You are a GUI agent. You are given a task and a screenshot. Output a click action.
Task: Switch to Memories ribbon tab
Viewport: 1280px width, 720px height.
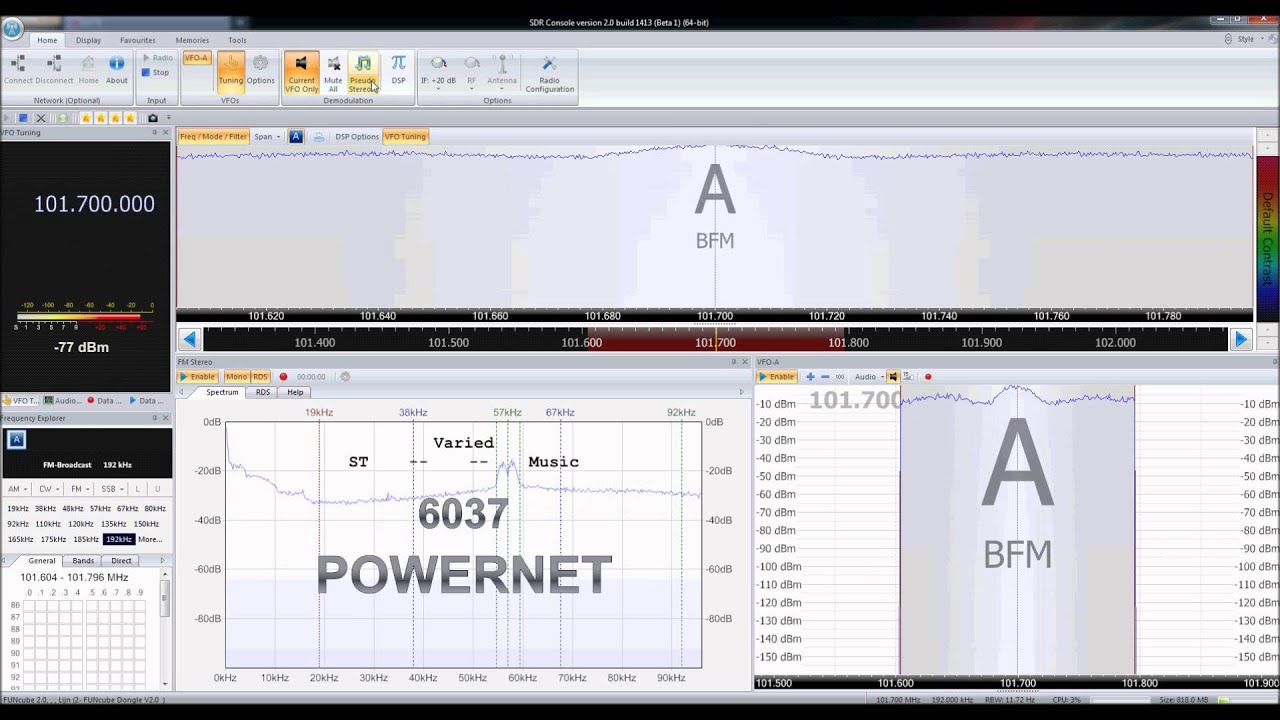(192, 40)
